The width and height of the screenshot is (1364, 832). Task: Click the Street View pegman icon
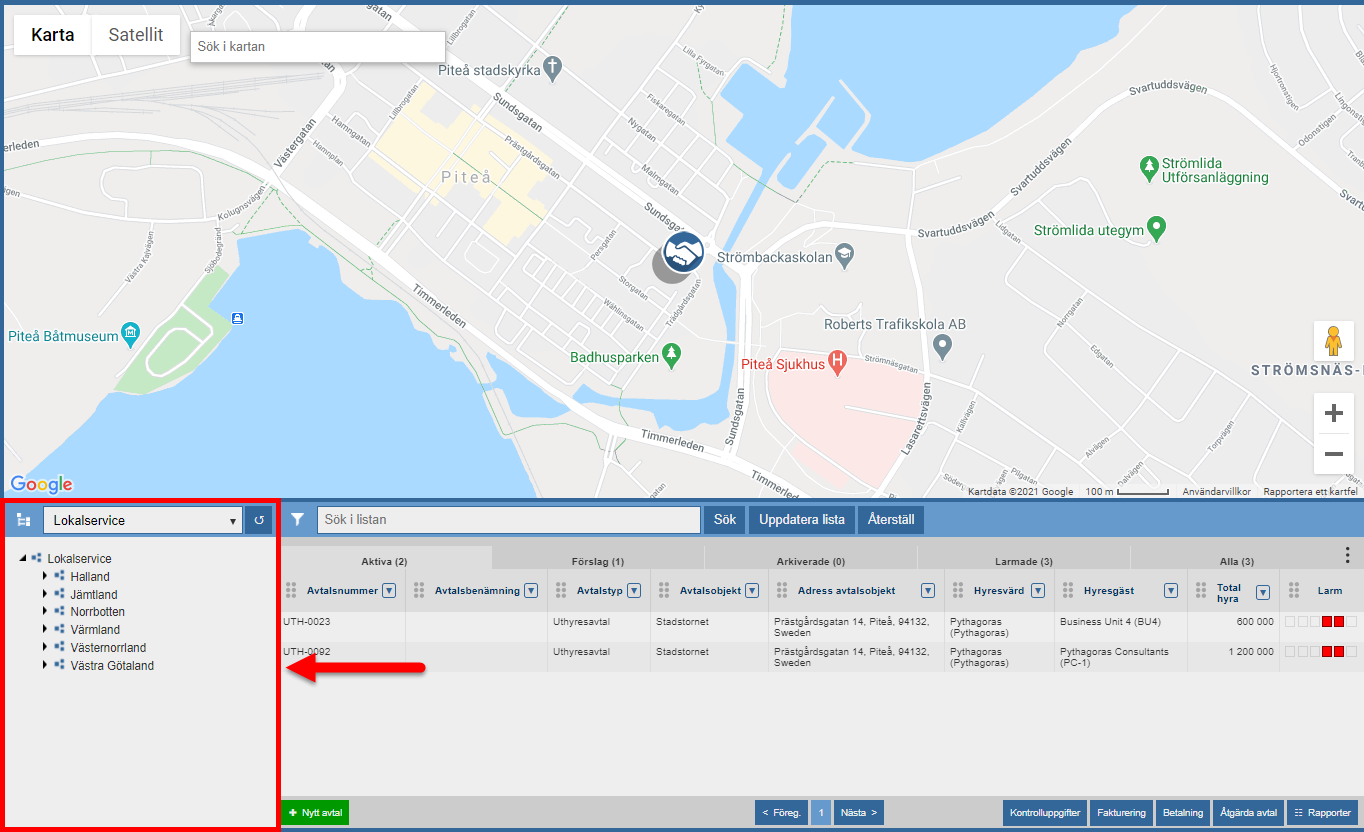(1333, 341)
